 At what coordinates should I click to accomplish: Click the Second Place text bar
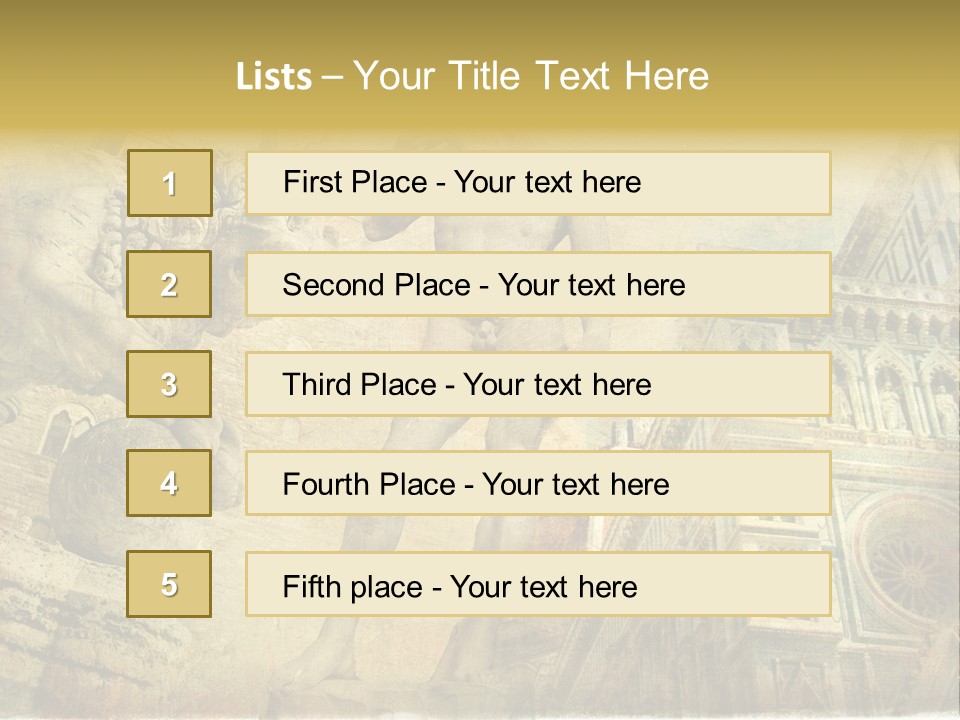[x=538, y=284]
